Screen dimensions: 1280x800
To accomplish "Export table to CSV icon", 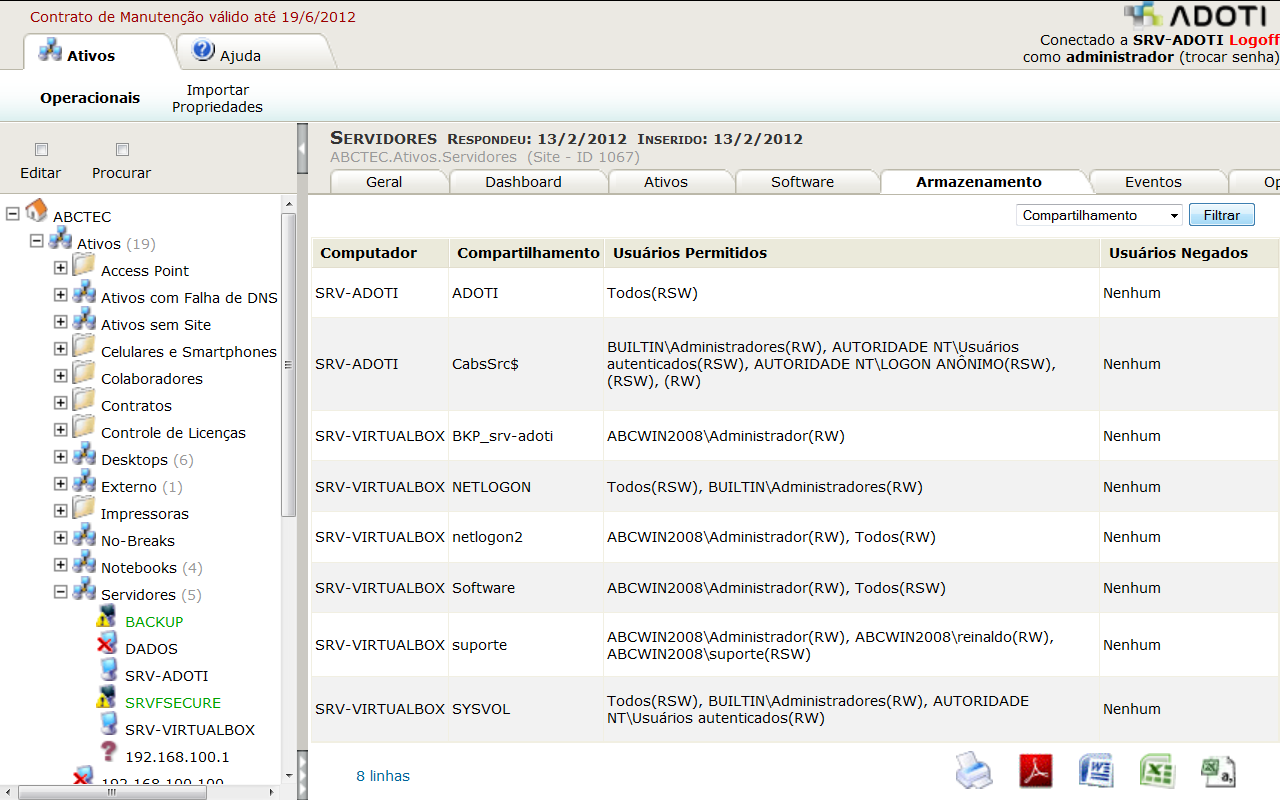I will [x=1218, y=771].
